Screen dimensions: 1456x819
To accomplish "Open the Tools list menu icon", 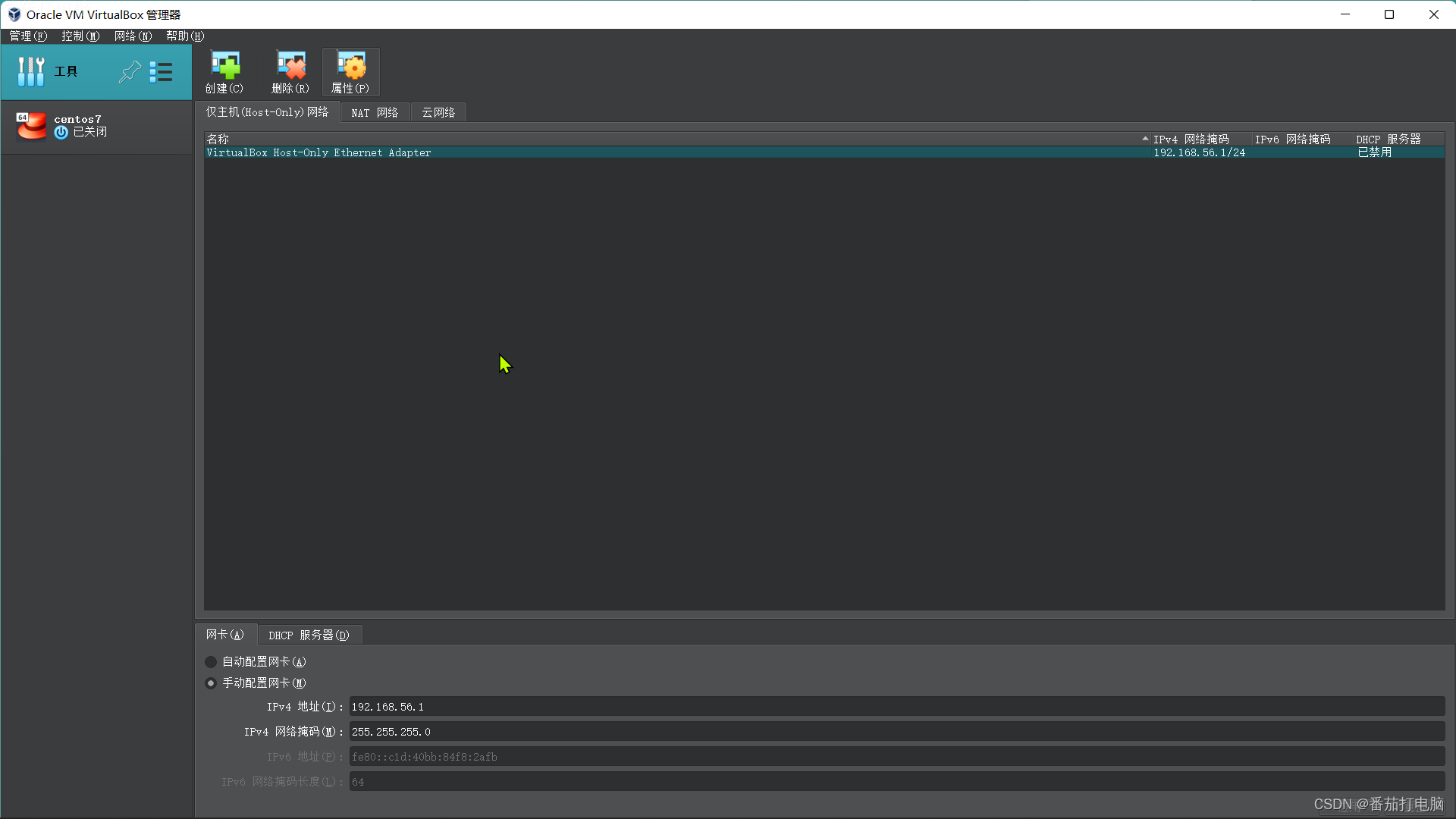I will pos(161,72).
